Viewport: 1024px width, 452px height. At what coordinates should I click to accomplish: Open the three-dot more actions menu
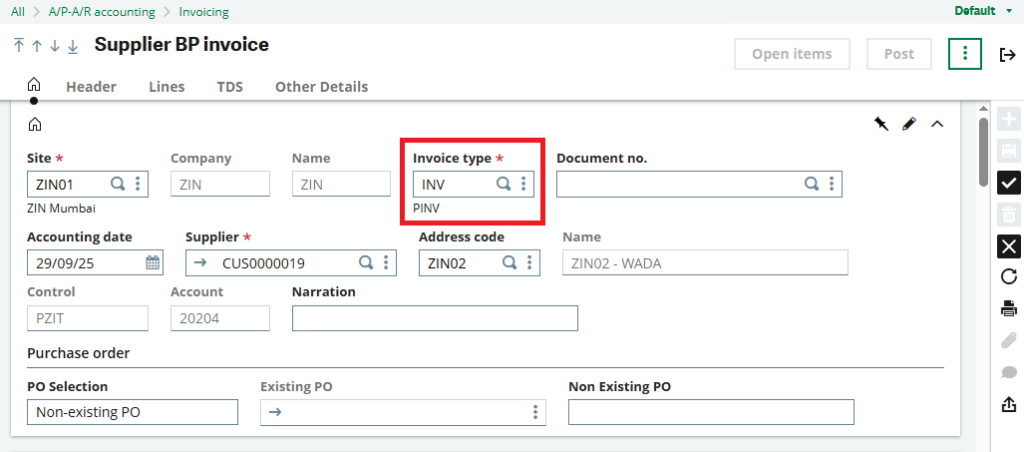(965, 54)
